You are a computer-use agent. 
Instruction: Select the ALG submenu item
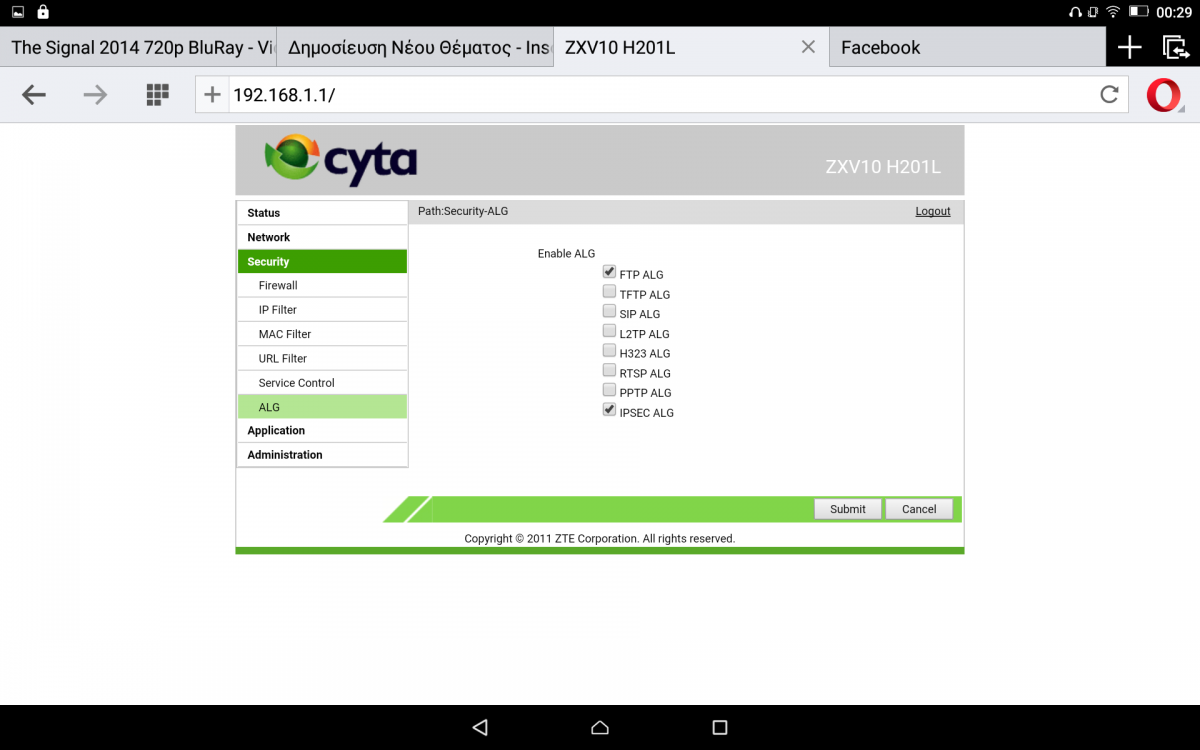point(322,407)
